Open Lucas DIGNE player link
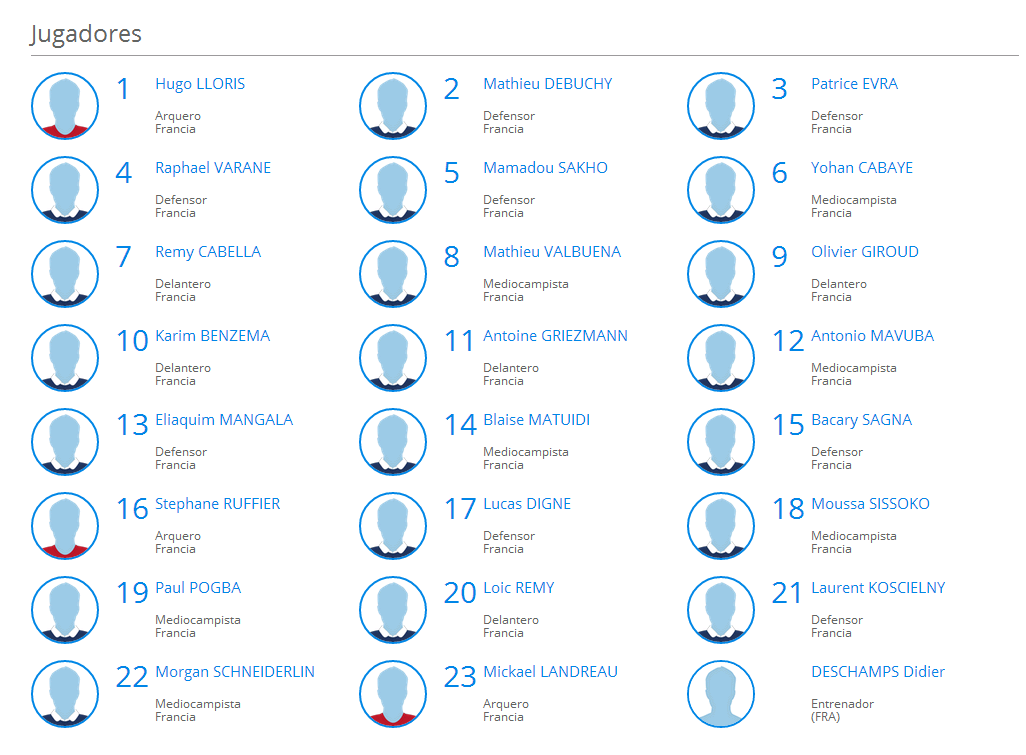 (527, 504)
